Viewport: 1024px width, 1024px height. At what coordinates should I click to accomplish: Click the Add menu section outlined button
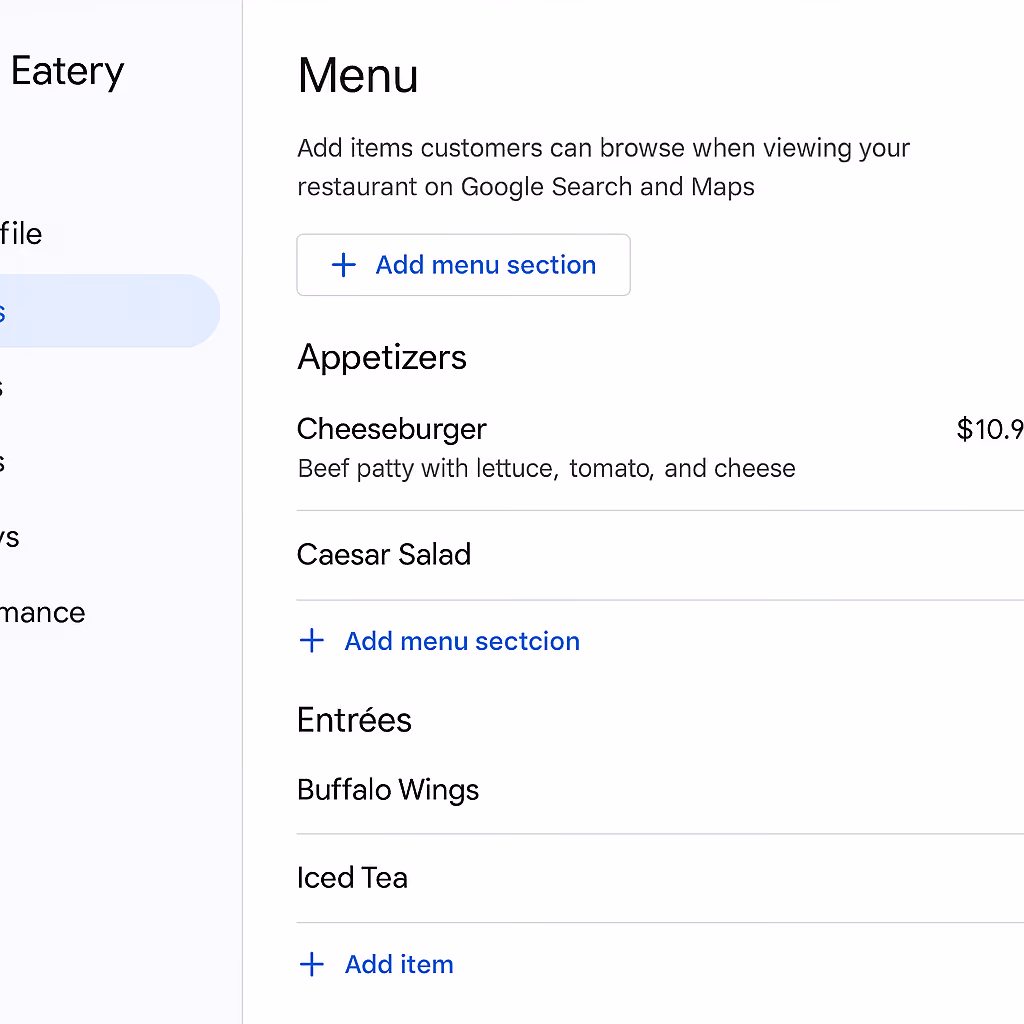(x=464, y=264)
